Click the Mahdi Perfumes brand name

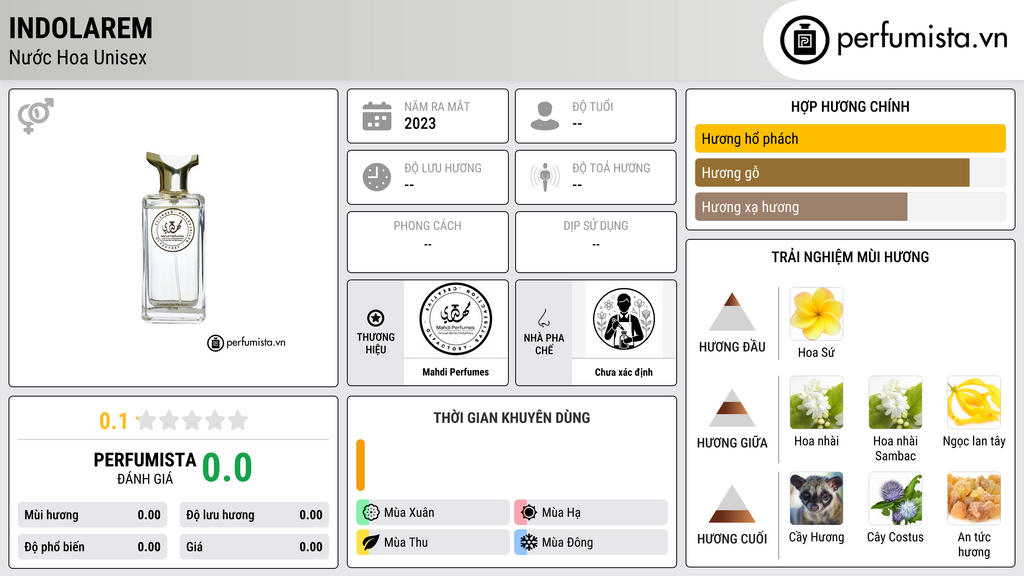[x=455, y=372]
